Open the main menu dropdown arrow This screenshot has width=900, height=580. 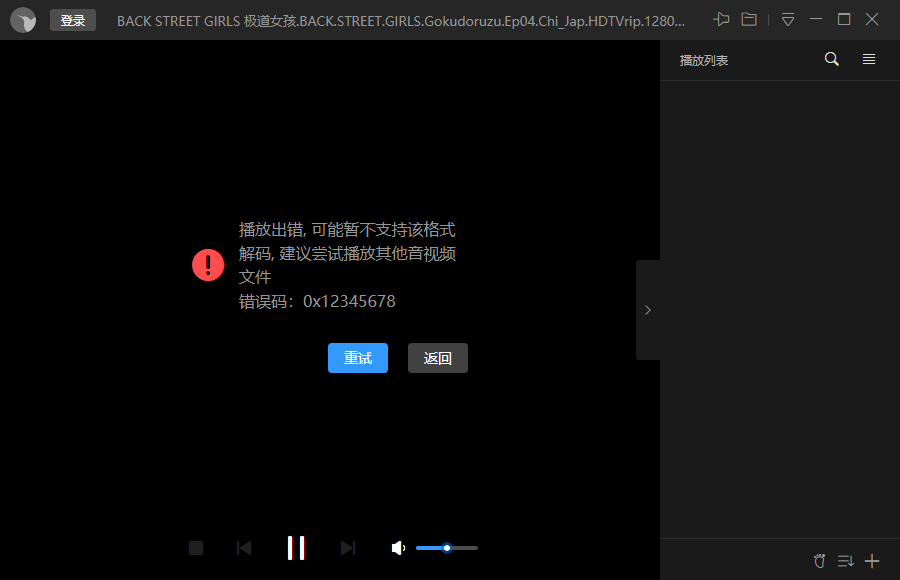pyautogui.click(x=787, y=18)
